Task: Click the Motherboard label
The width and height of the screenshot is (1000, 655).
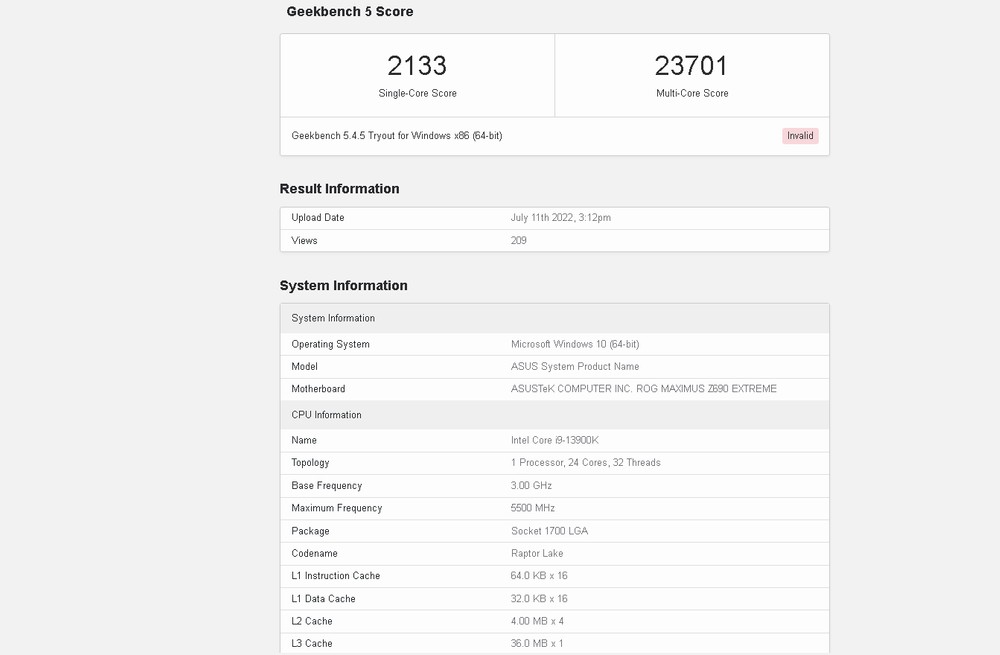Action: click(318, 389)
